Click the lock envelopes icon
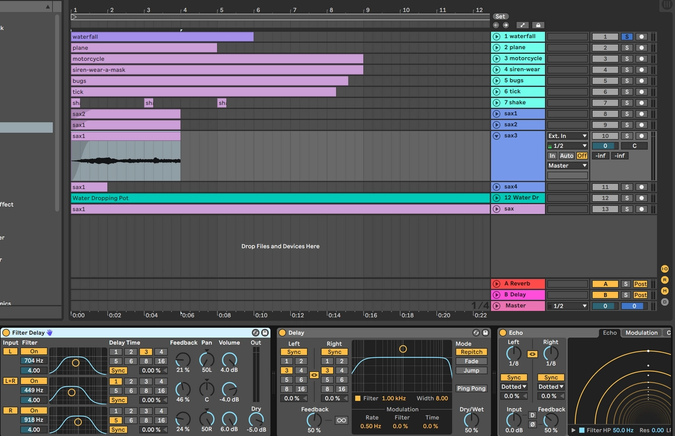 coord(537,25)
